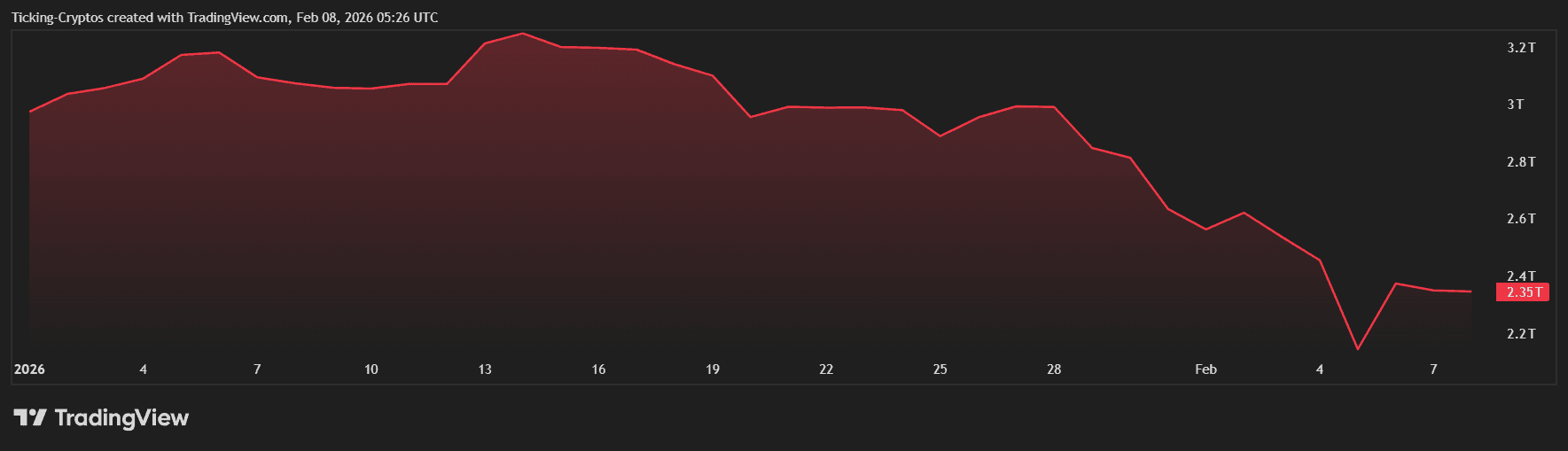Click the TradingView logo icon
The image size is (1568, 451).
(x=29, y=417)
